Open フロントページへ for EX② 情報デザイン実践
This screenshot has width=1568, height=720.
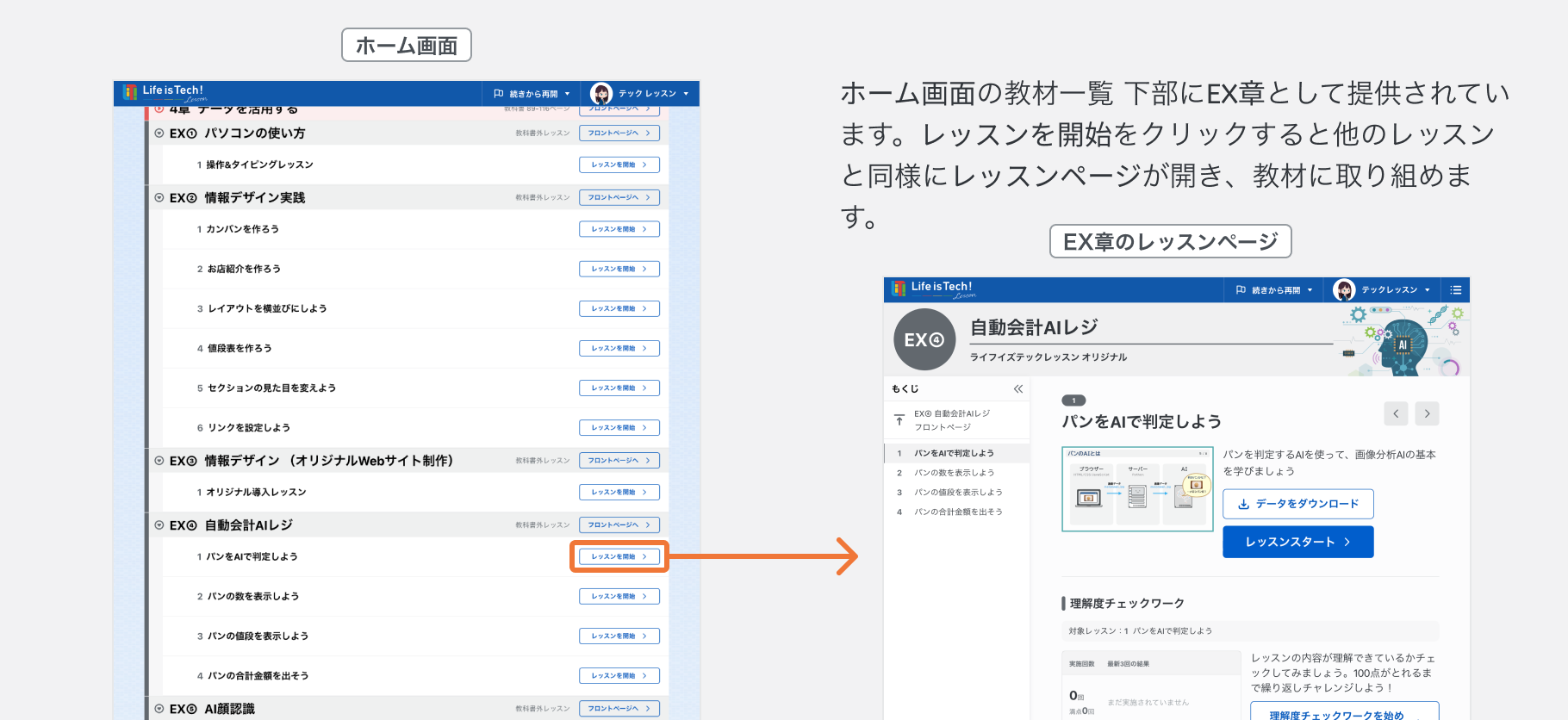tap(619, 198)
